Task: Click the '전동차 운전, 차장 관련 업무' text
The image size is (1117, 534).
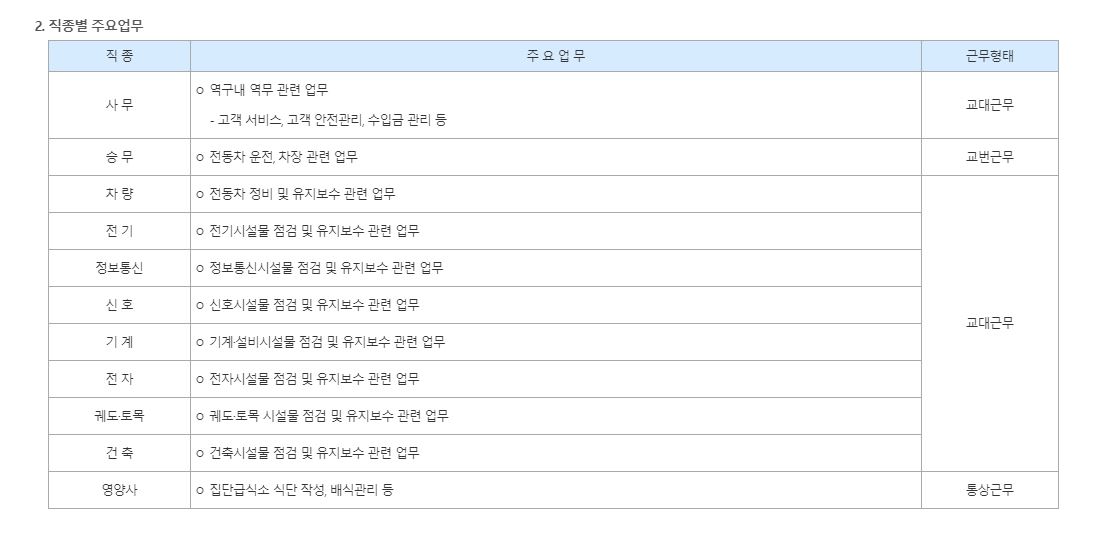Action: click(x=282, y=157)
